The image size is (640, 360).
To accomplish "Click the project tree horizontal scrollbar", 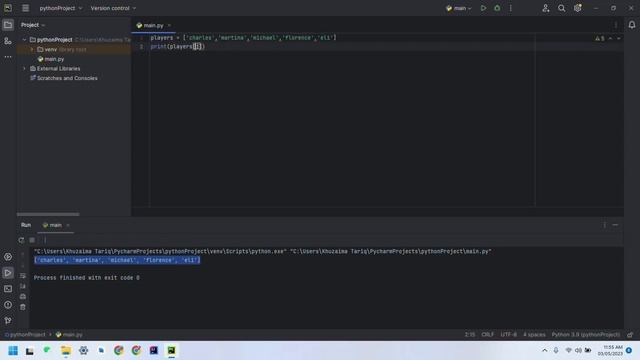I will pos(48,214).
